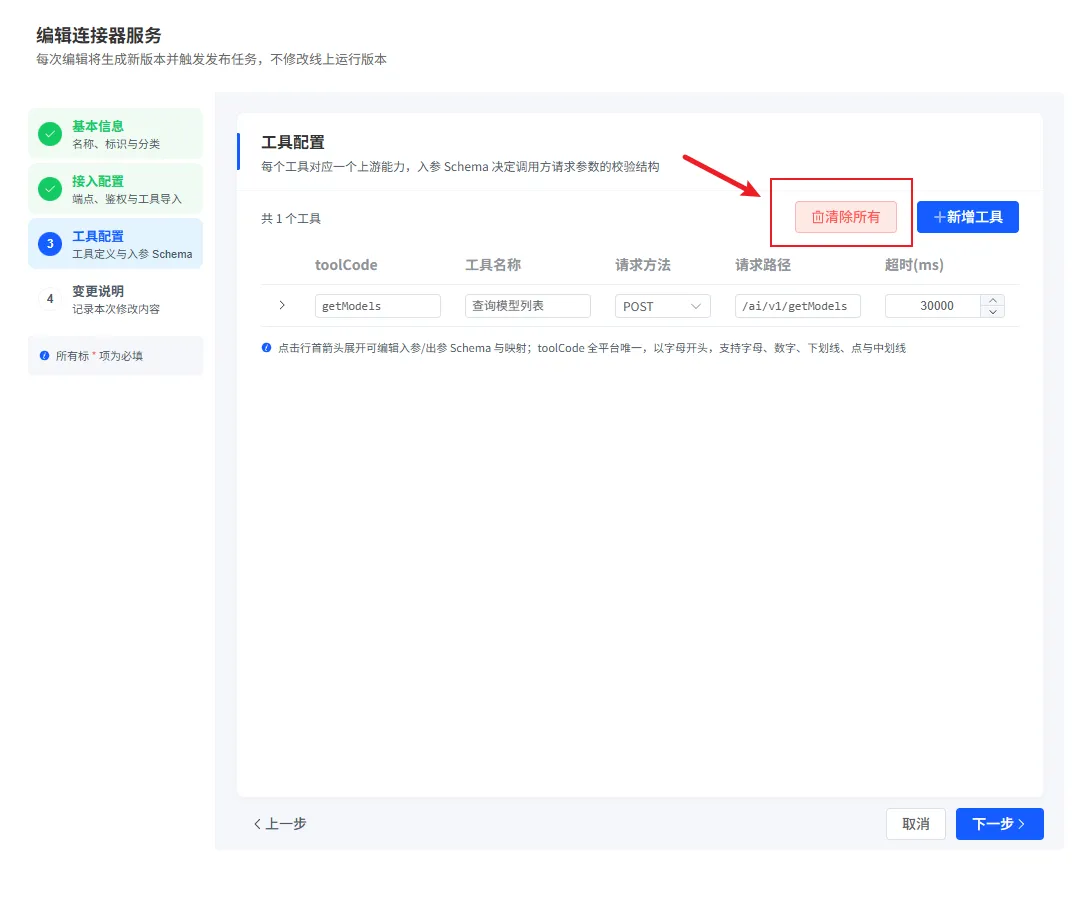
Task: Proceed with the 下一步 button
Action: (999, 824)
